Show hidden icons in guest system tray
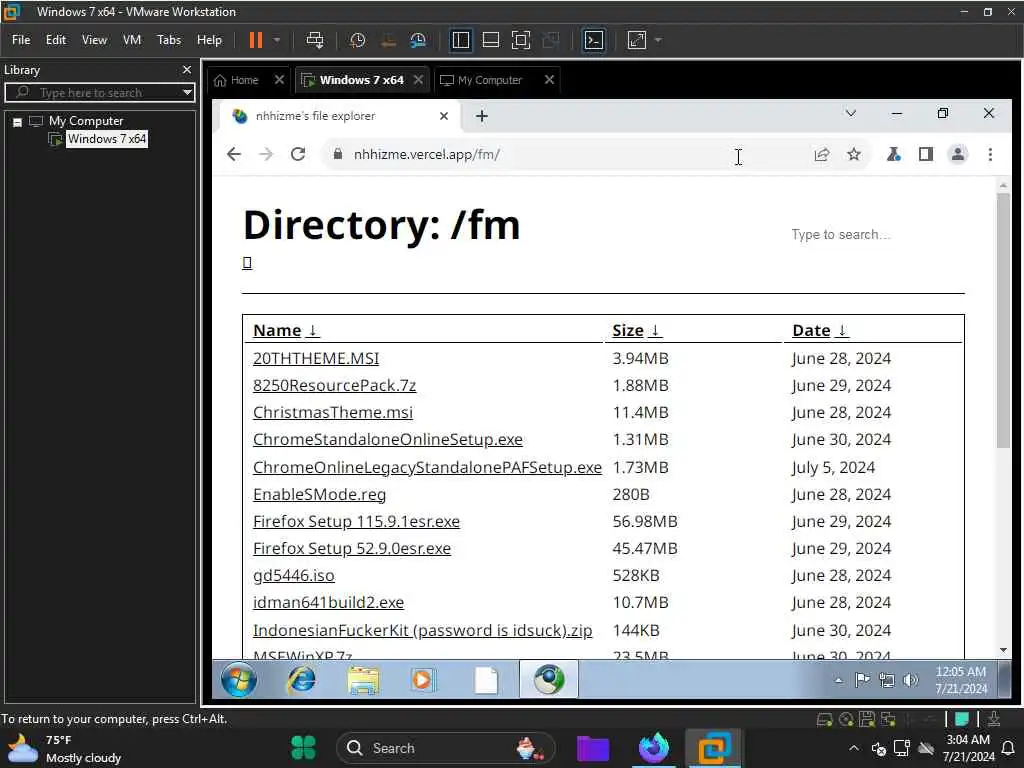 pyautogui.click(x=839, y=680)
